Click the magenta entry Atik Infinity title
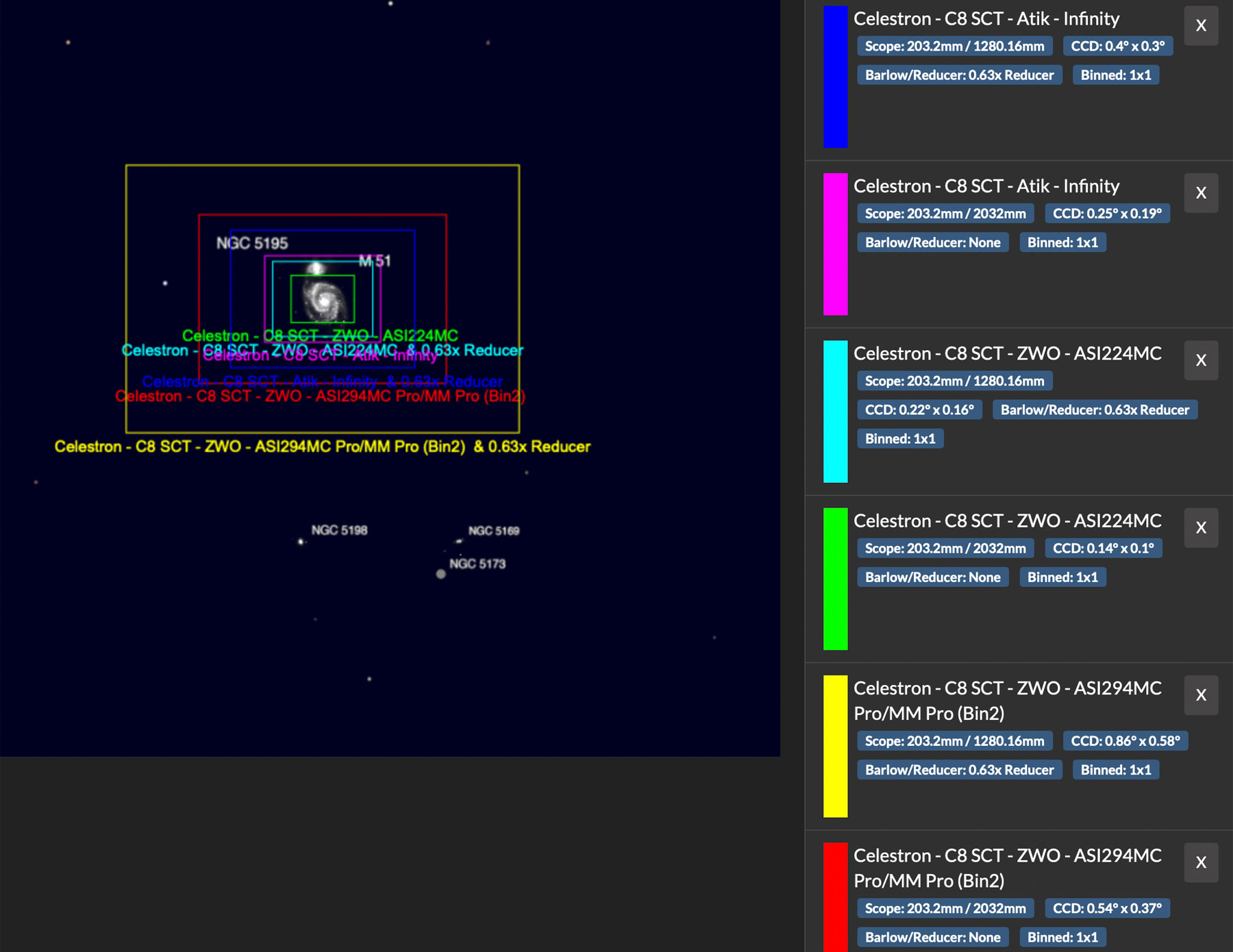This screenshot has width=1233, height=952. coord(986,186)
